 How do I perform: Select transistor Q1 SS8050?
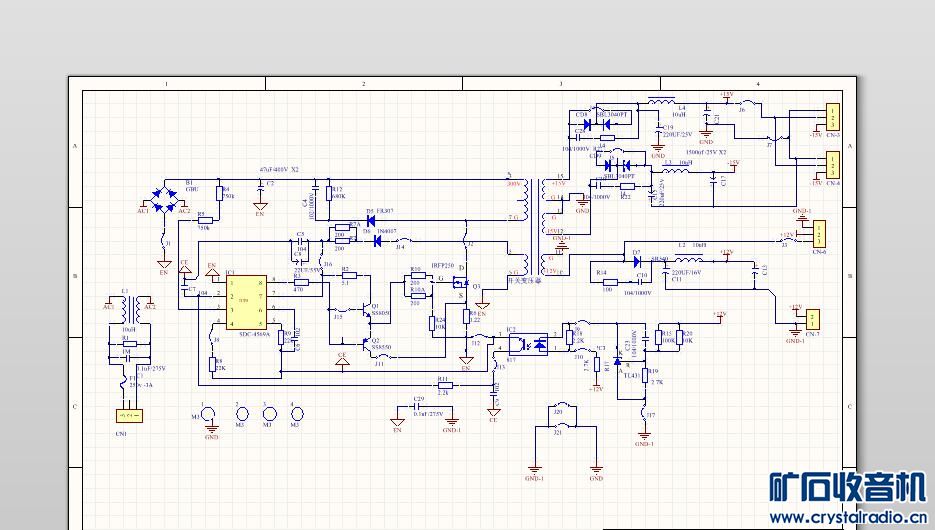click(365, 309)
